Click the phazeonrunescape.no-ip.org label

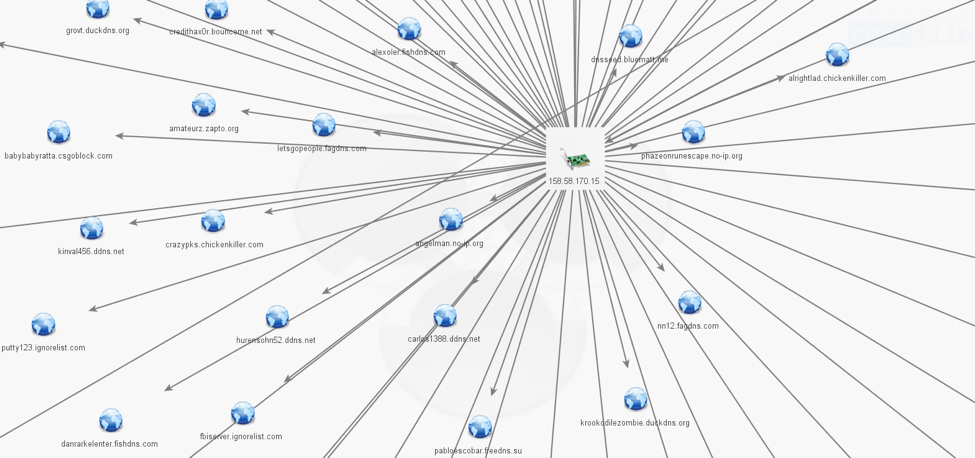(692, 156)
